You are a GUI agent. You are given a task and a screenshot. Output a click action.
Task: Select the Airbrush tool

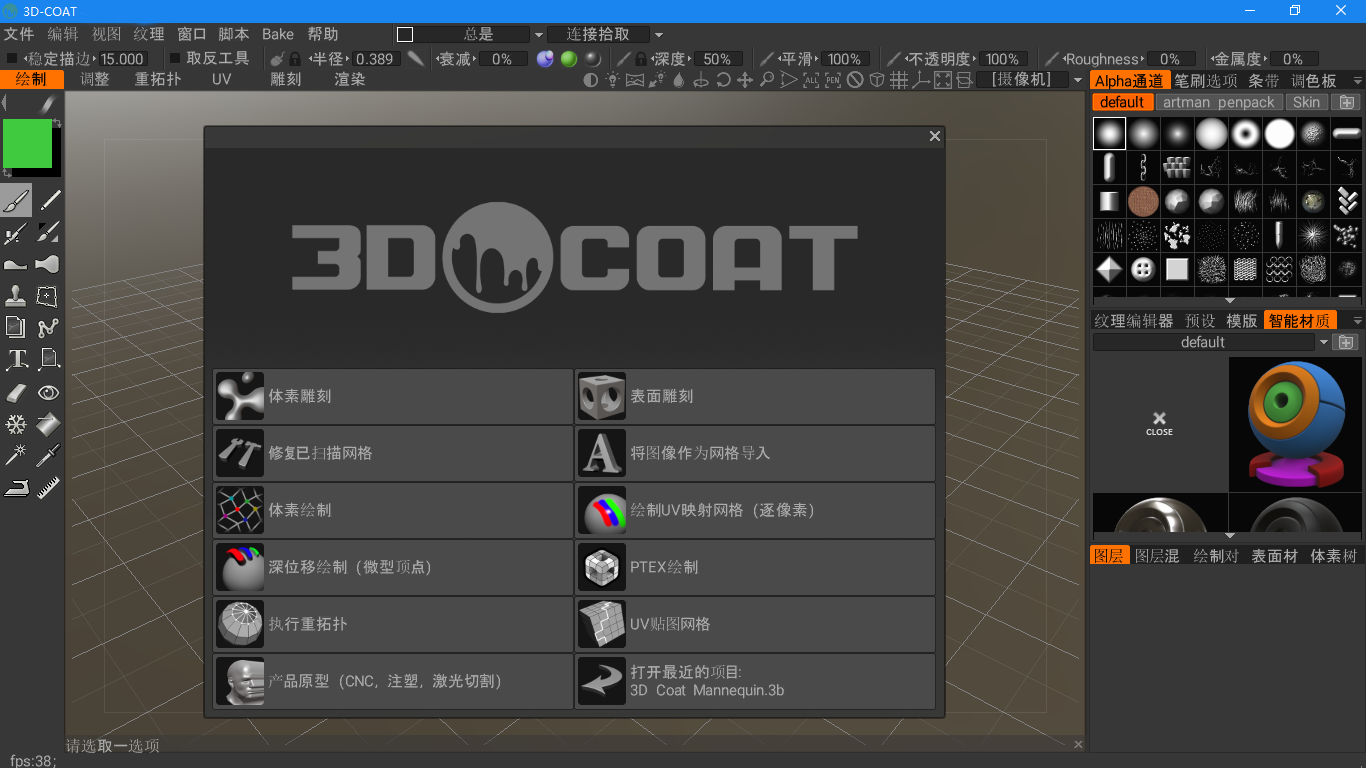coord(16,233)
